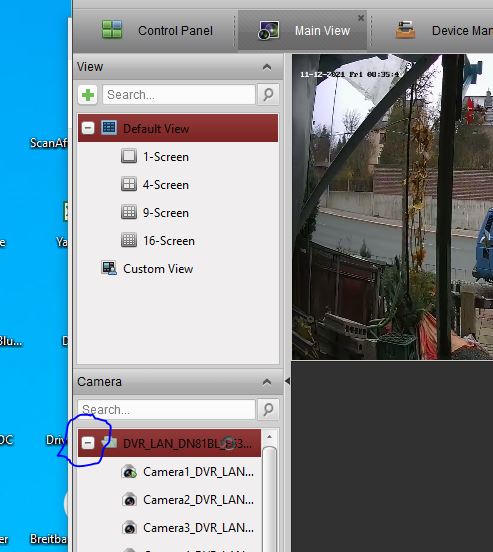Collapse the Camera panel chevron
493x552 pixels.
click(267, 382)
